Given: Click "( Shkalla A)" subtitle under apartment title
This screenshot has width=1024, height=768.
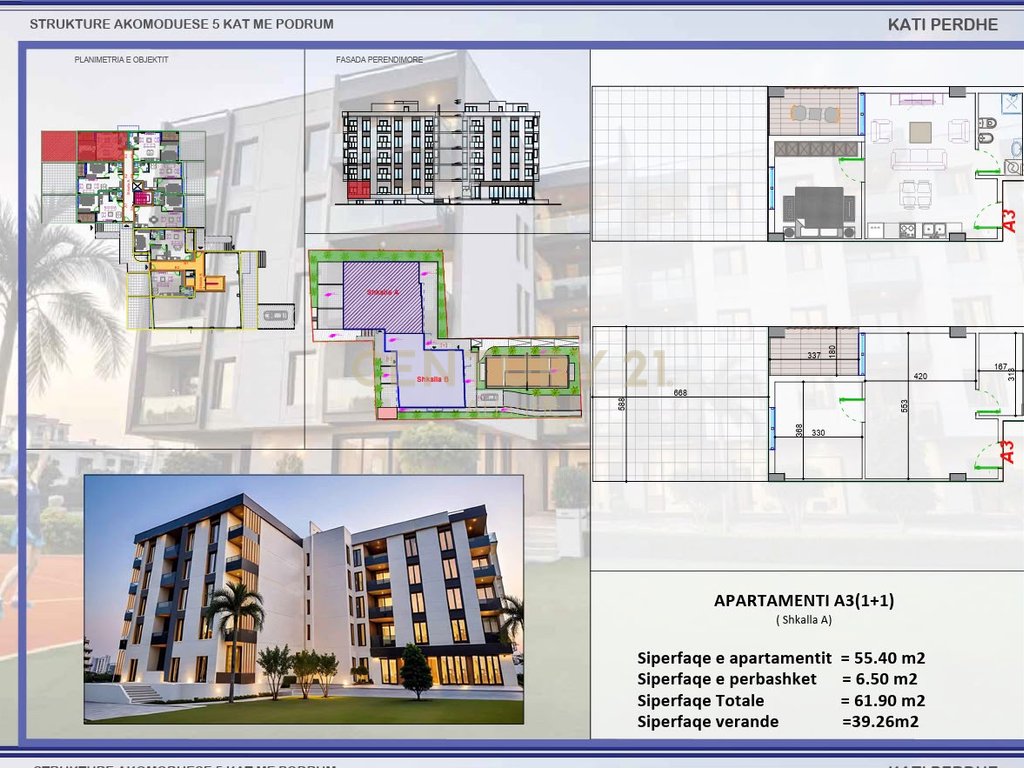Looking at the screenshot, I should 804,620.
